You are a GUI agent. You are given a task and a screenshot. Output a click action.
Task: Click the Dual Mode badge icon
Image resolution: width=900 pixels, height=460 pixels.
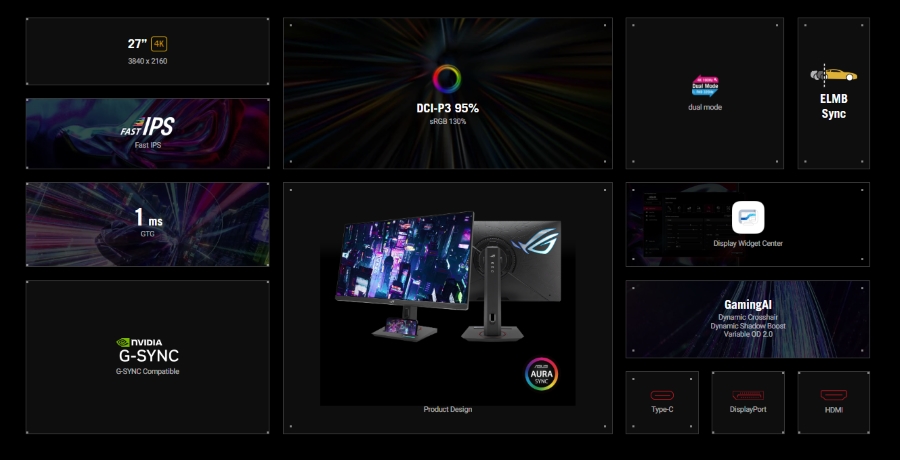(x=705, y=86)
